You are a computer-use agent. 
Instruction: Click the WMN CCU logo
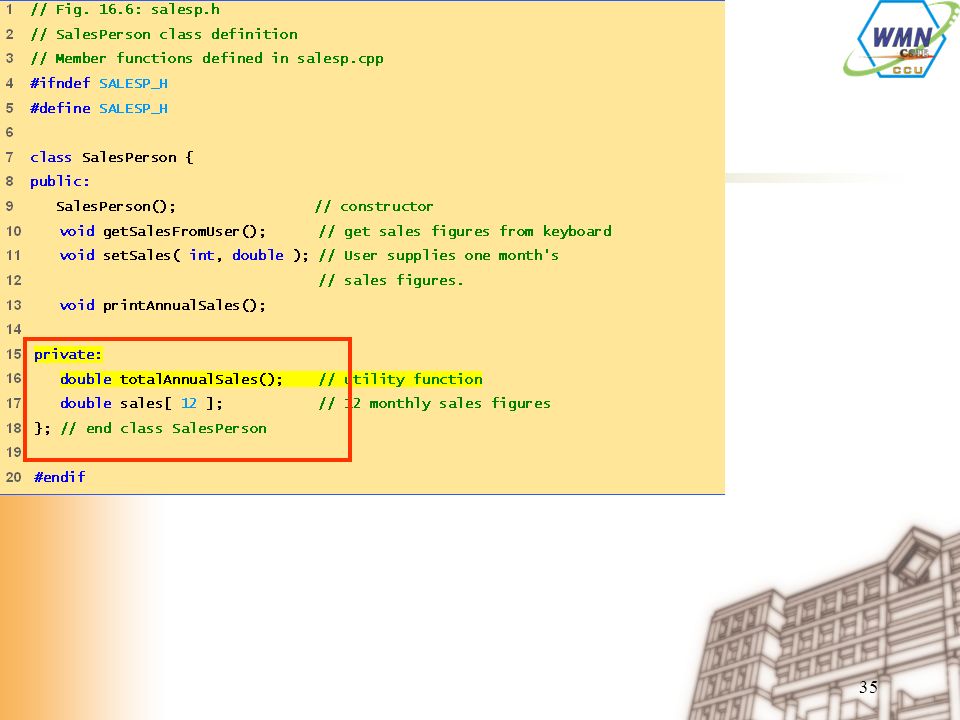tap(900, 40)
